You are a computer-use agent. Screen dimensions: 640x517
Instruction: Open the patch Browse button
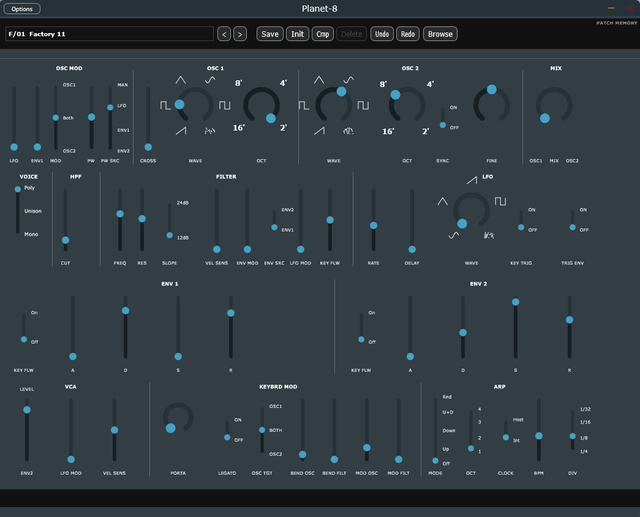tap(440, 34)
